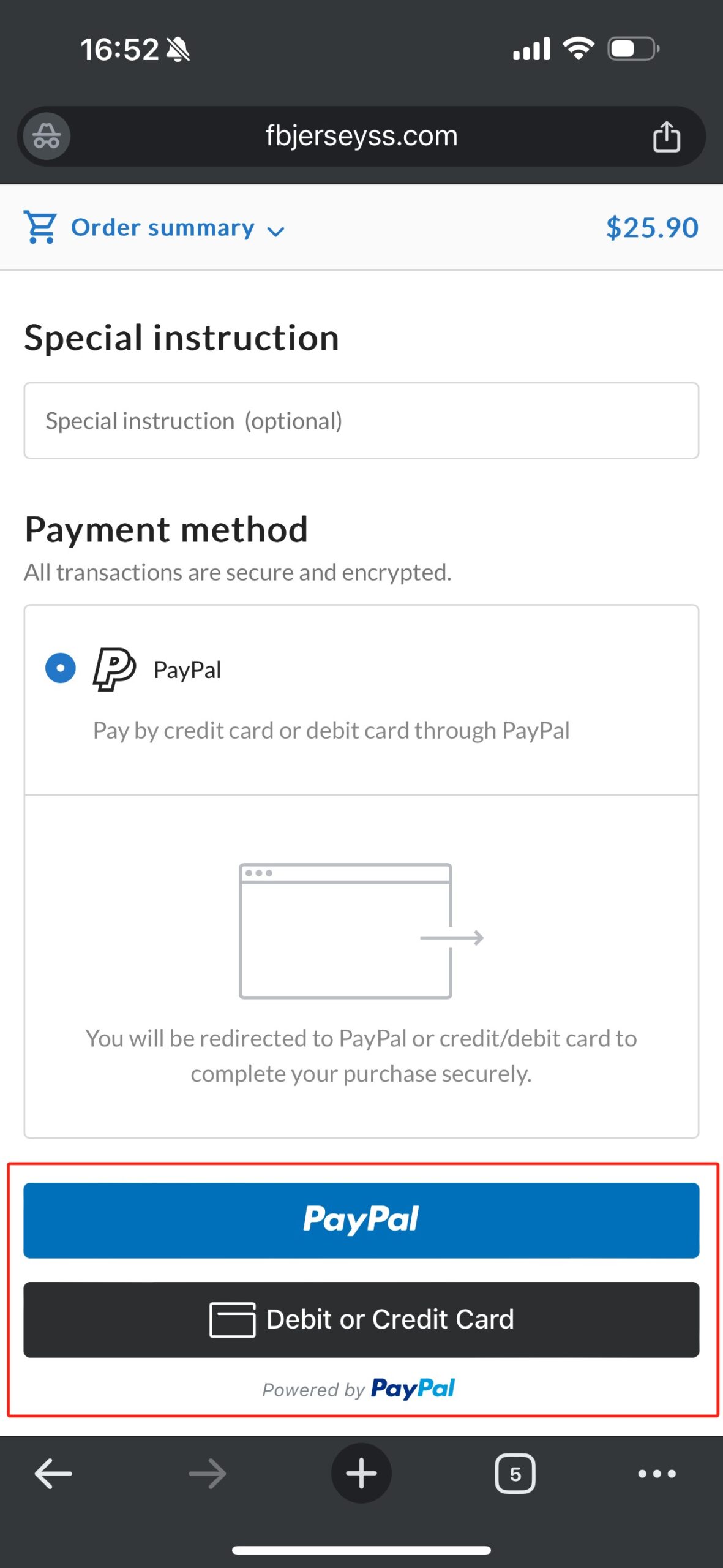Tap the PayPal logo in payment option
Image resolution: width=723 pixels, height=1568 pixels.
(114, 669)
